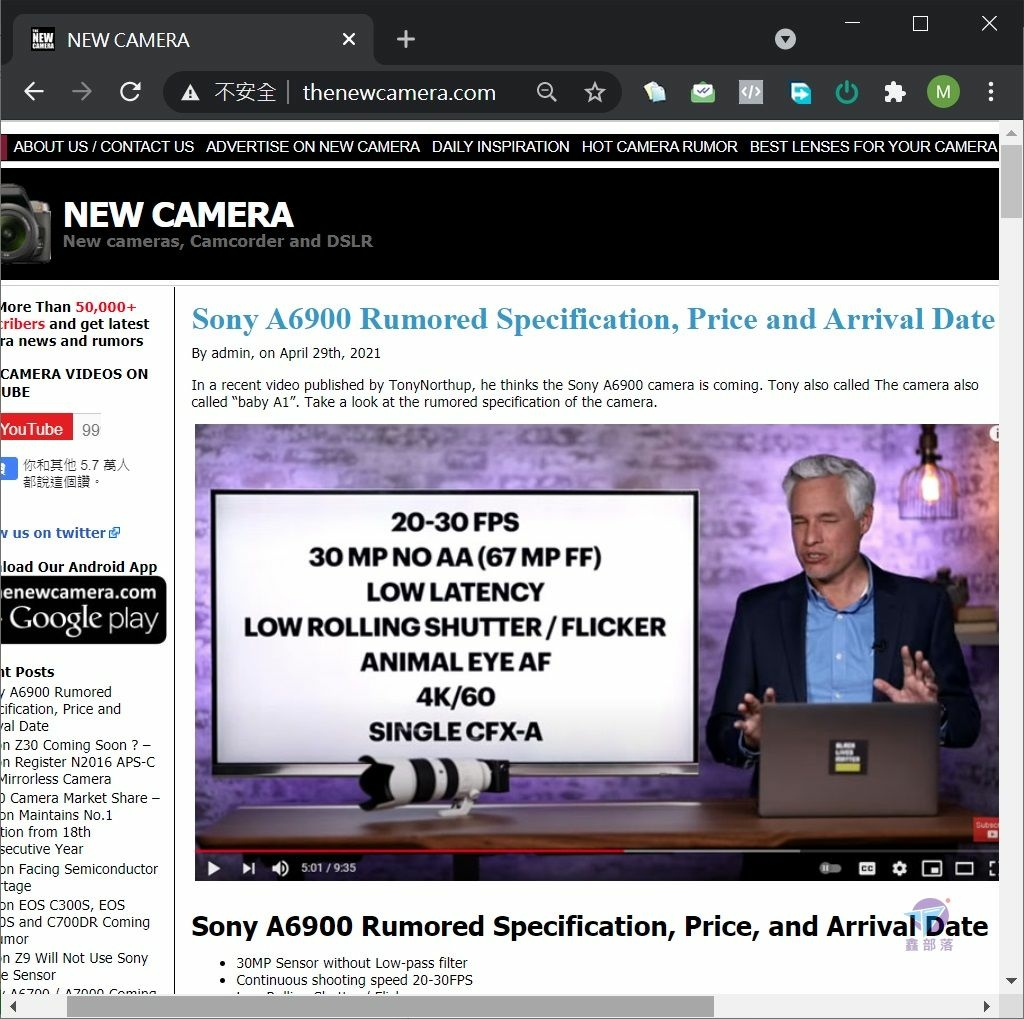Click '30MP Sensor without Low-pass filter' bullet
Viewport: 1024px width, 1019px height.
pyautogui.click(x=351, y=963)
